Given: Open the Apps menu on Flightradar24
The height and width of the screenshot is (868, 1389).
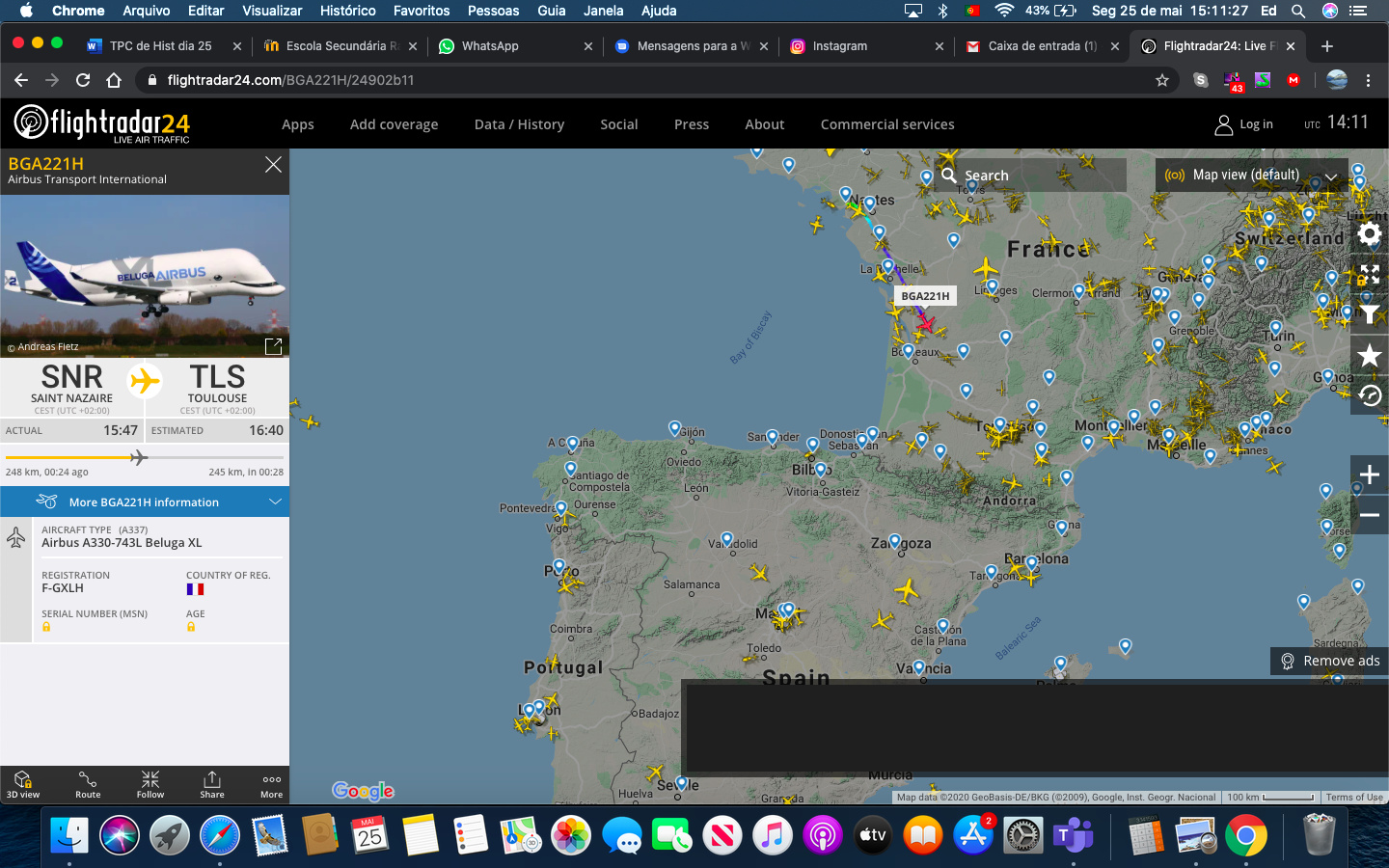Looking at the screenshot, I should 298,124.
